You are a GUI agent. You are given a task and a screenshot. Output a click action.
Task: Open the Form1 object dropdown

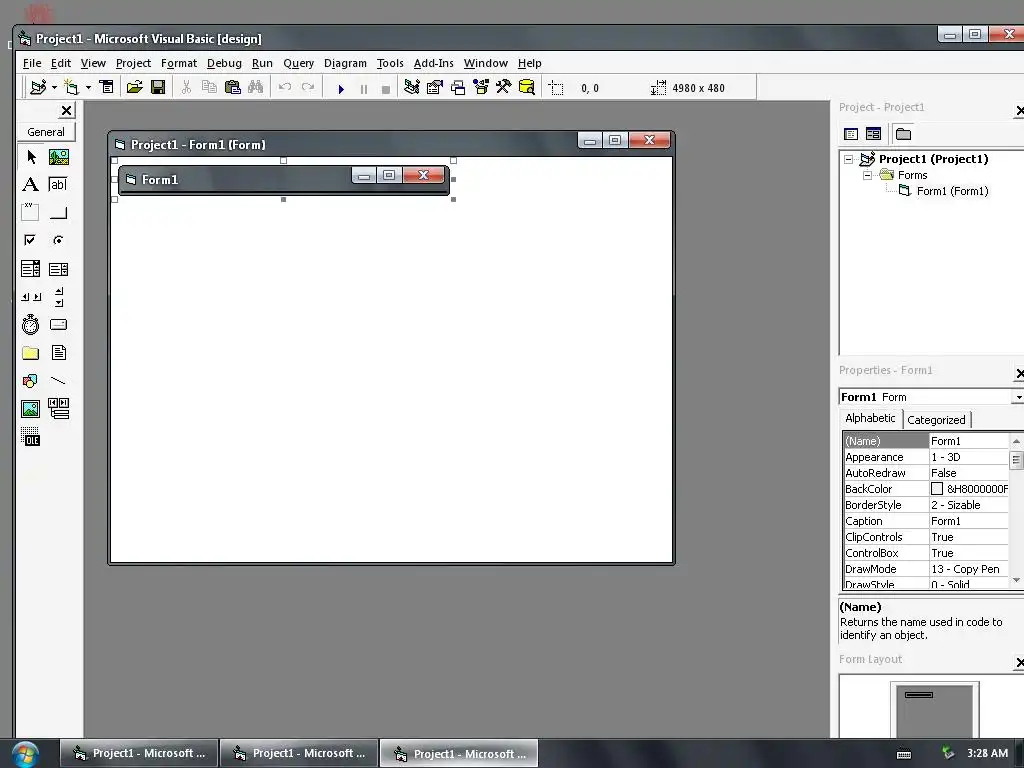pyautogui.click(x=1018, y=397)
